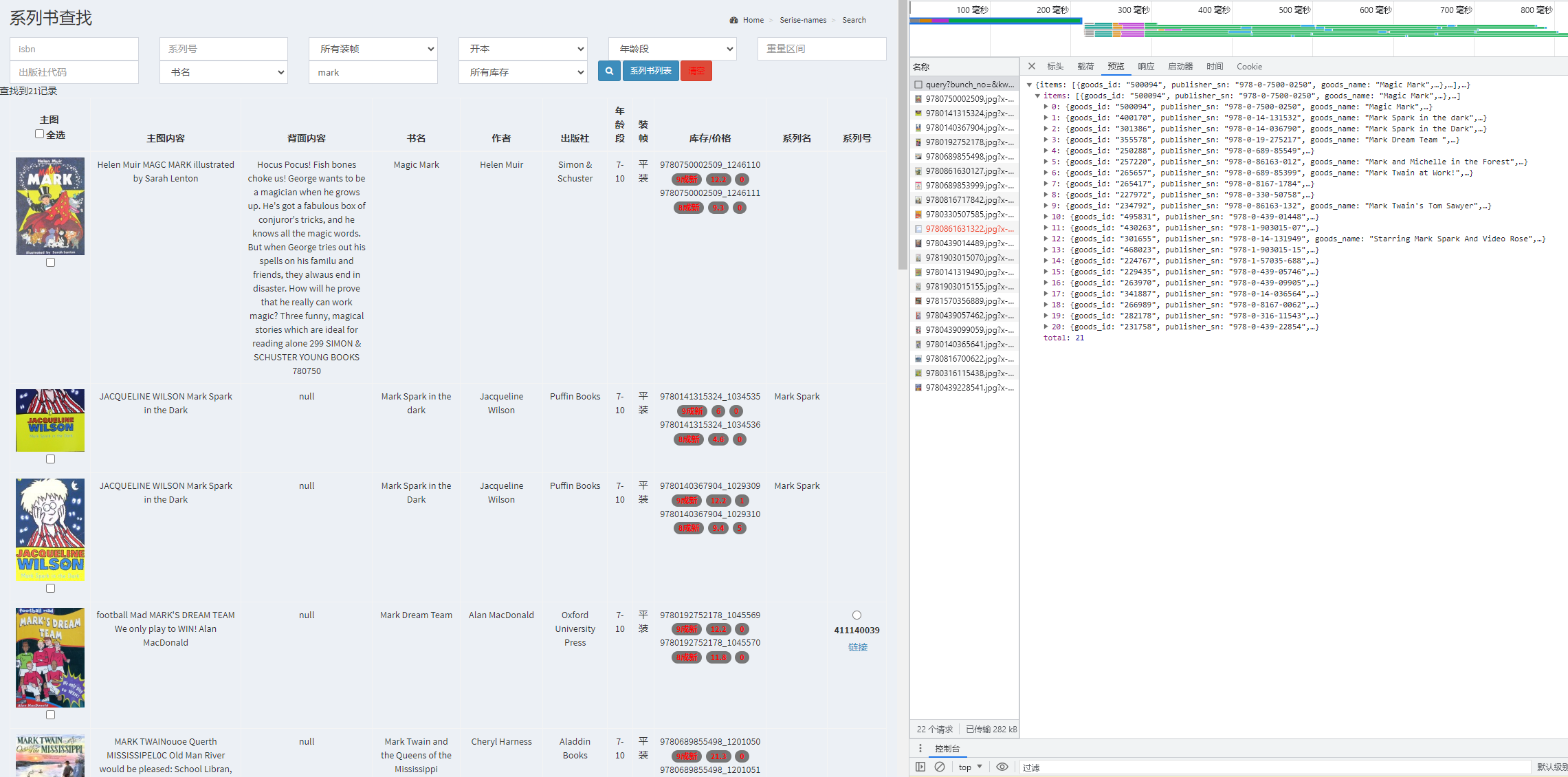Clear console with the circle-slash icon
The image size is (1568, 777).
pyautogui.click(x=940, y=767)
